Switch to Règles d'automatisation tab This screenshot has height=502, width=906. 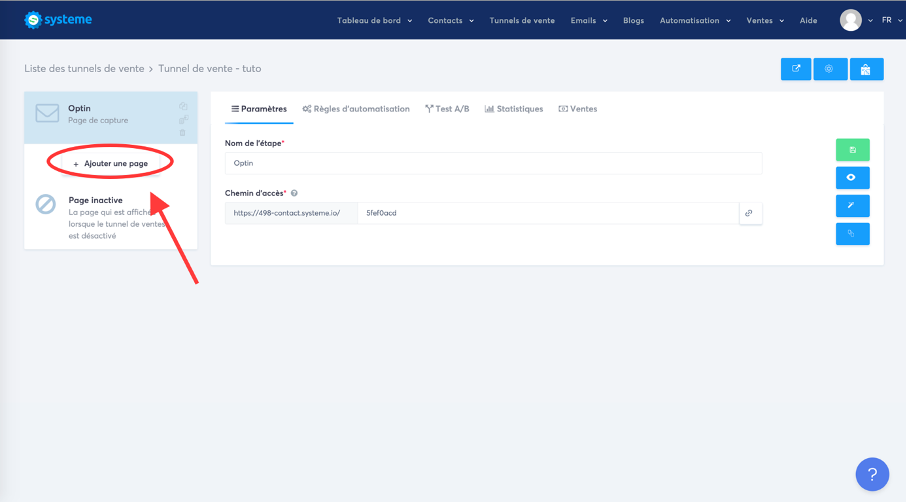point(356,109)
